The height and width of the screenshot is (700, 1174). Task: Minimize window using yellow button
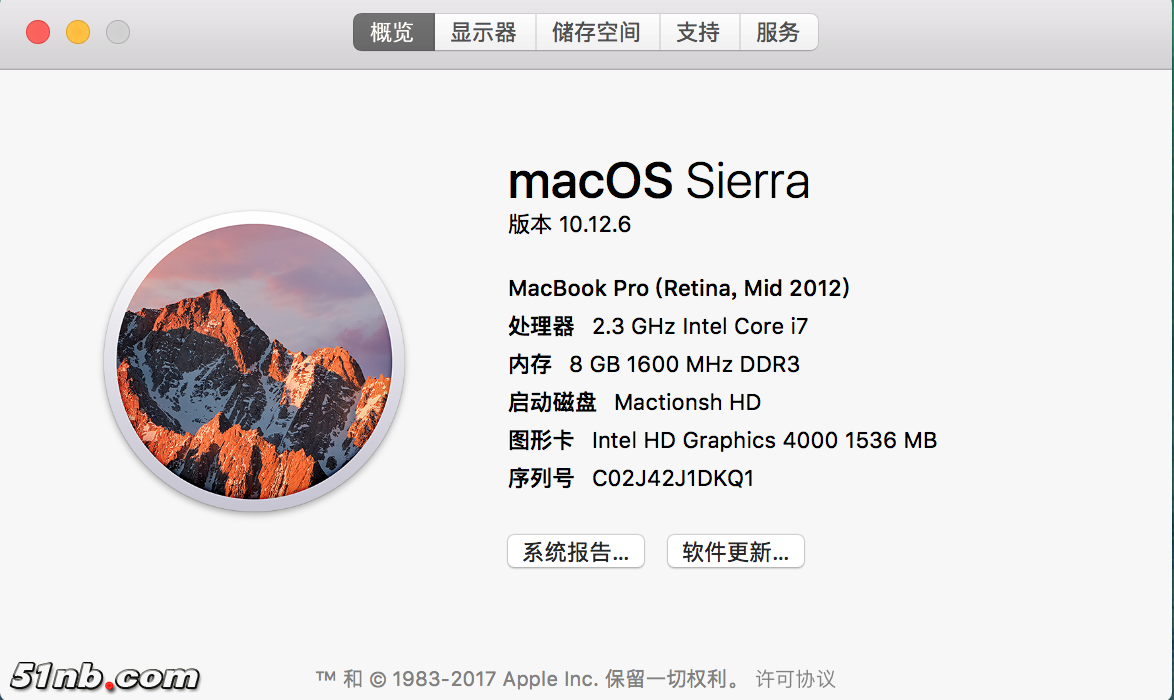coord(78,32)
